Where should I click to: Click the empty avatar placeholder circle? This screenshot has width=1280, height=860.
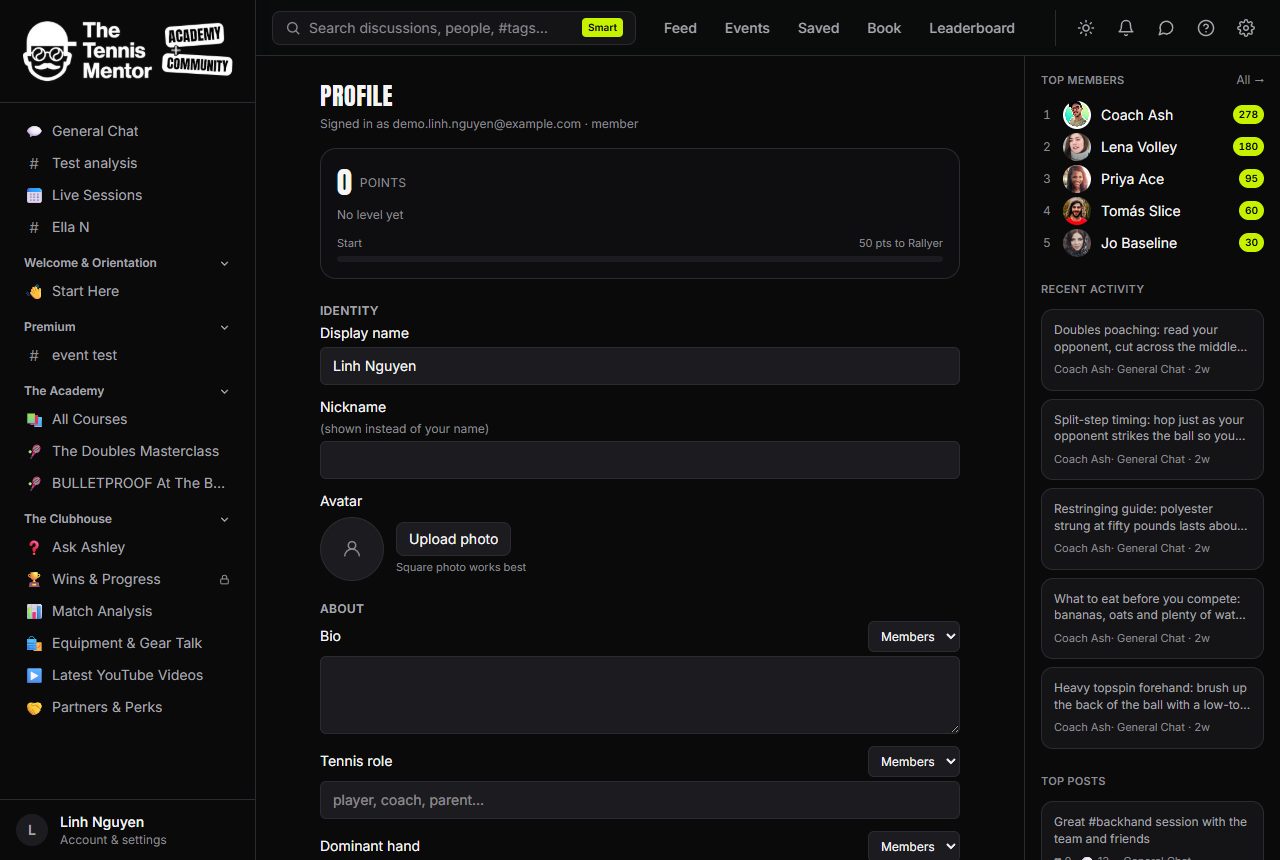click(x=352, y=549)
